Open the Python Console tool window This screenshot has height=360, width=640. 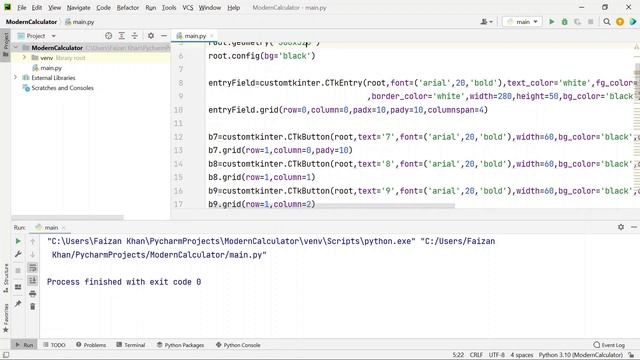pyautogui.click(x=238, y=345)
